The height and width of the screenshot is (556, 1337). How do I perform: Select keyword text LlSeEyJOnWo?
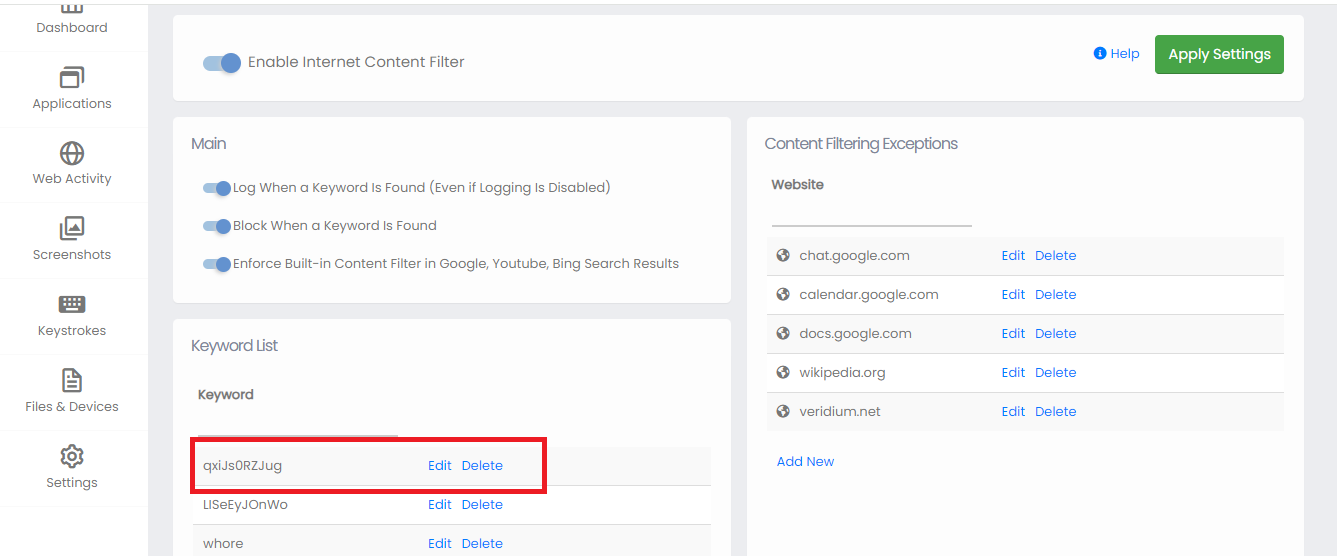(x=245, y=504)
